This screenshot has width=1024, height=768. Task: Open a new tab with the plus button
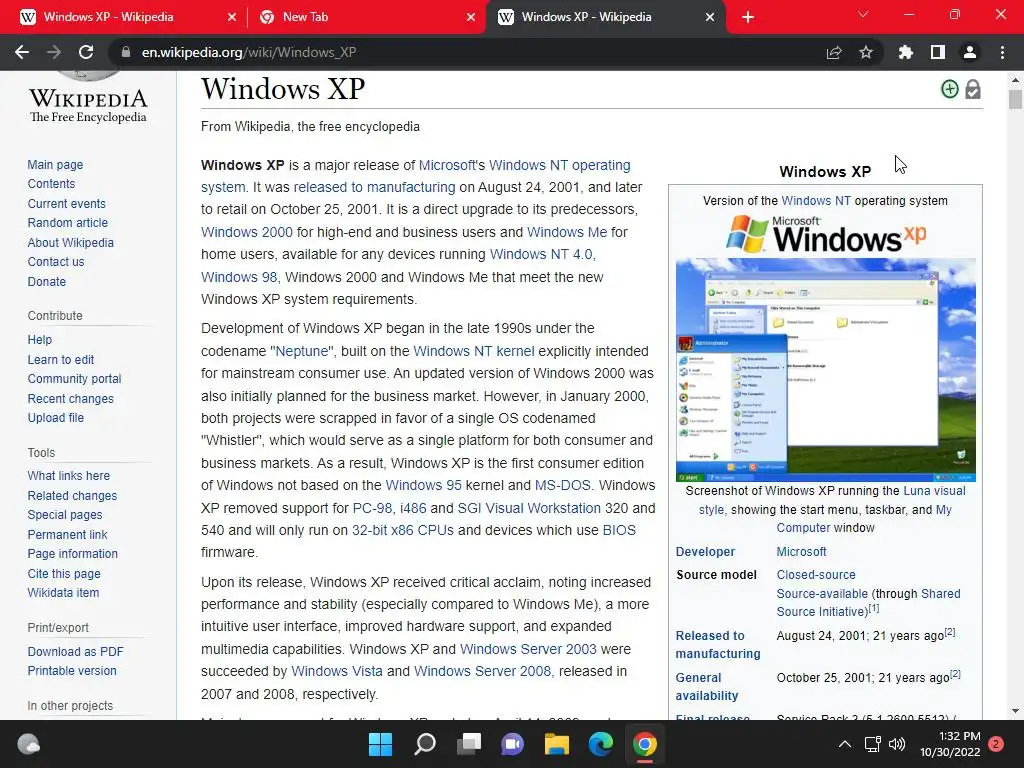[748, 18]
